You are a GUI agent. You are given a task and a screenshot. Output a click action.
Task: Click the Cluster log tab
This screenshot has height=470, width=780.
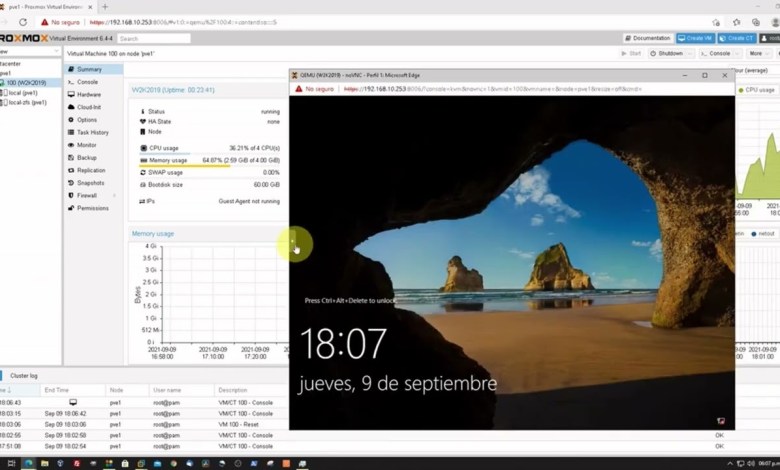(23, 376)
